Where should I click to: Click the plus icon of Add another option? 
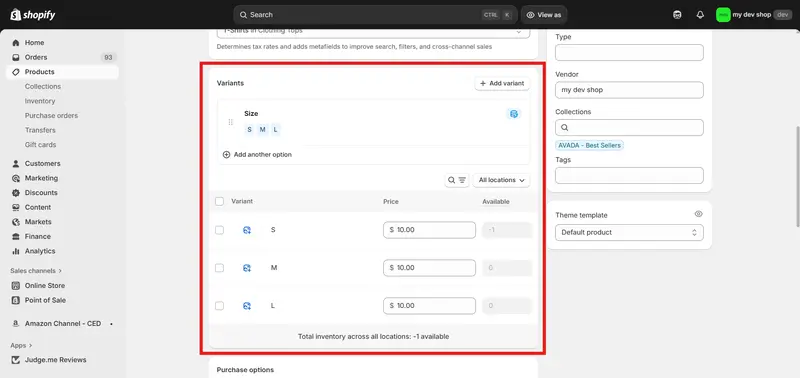tap(227, 155)
